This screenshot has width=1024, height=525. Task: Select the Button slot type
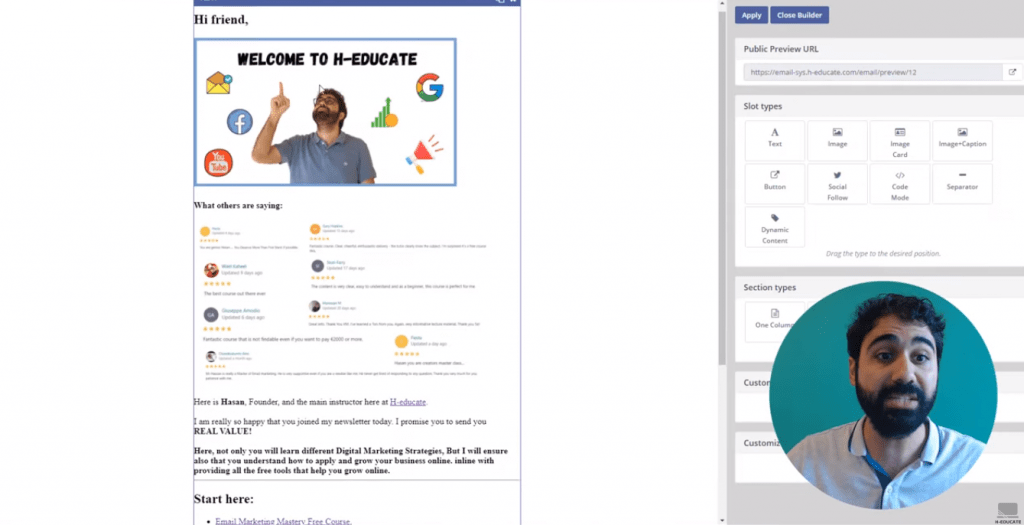[x=775, y=183]
